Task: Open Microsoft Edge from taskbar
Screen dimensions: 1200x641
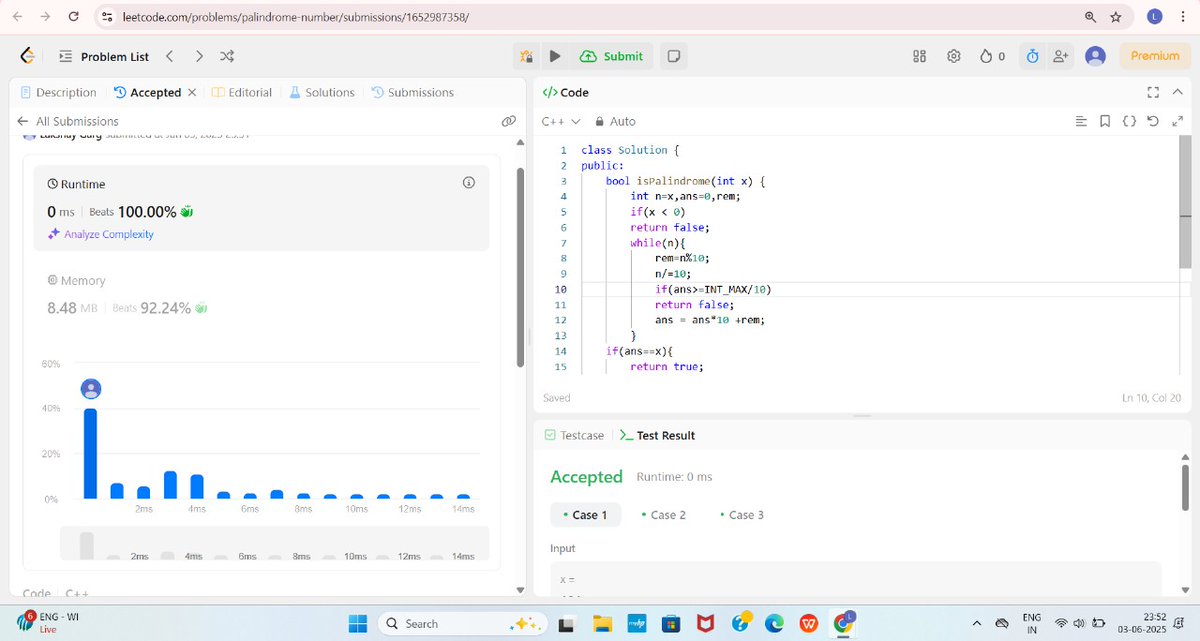Action: coord(774,623)
